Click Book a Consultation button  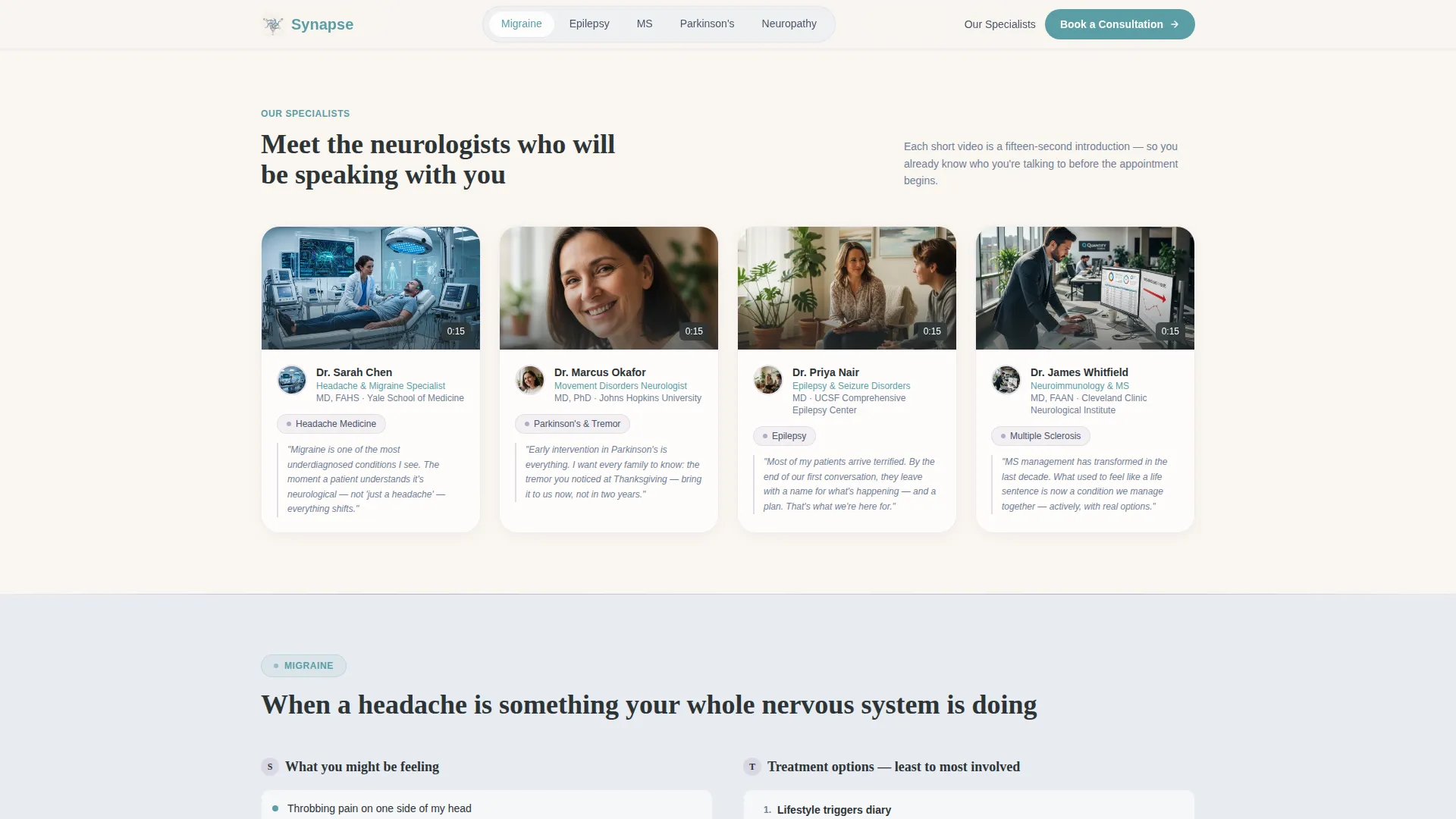(x=1119, y=24)
